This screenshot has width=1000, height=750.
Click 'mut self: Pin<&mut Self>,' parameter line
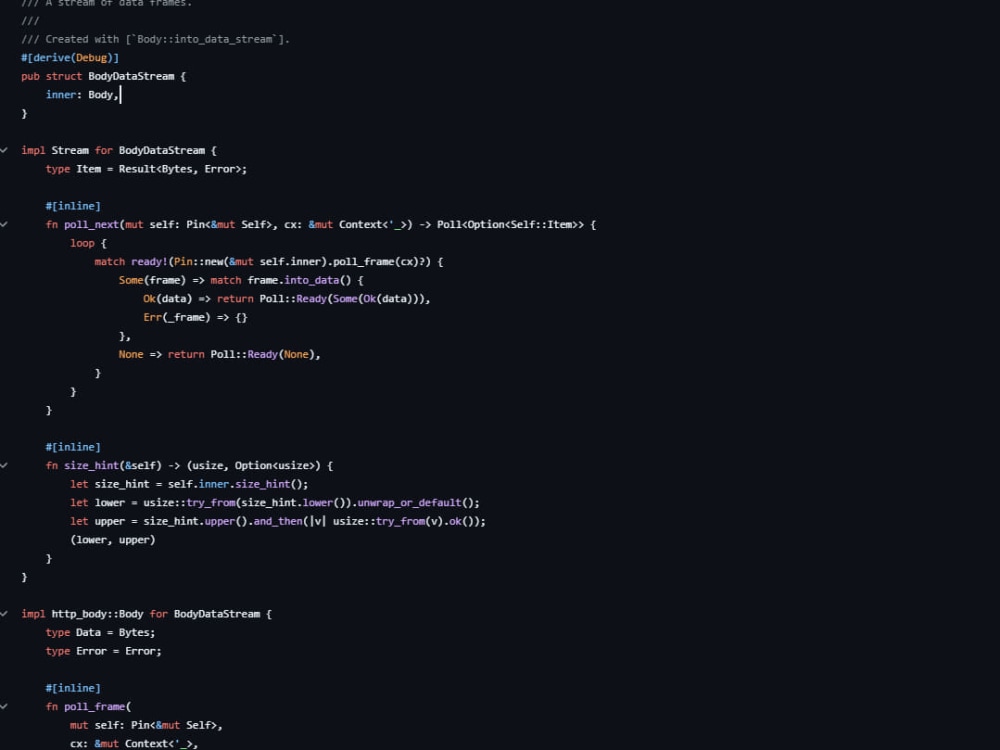click(146, 725)
